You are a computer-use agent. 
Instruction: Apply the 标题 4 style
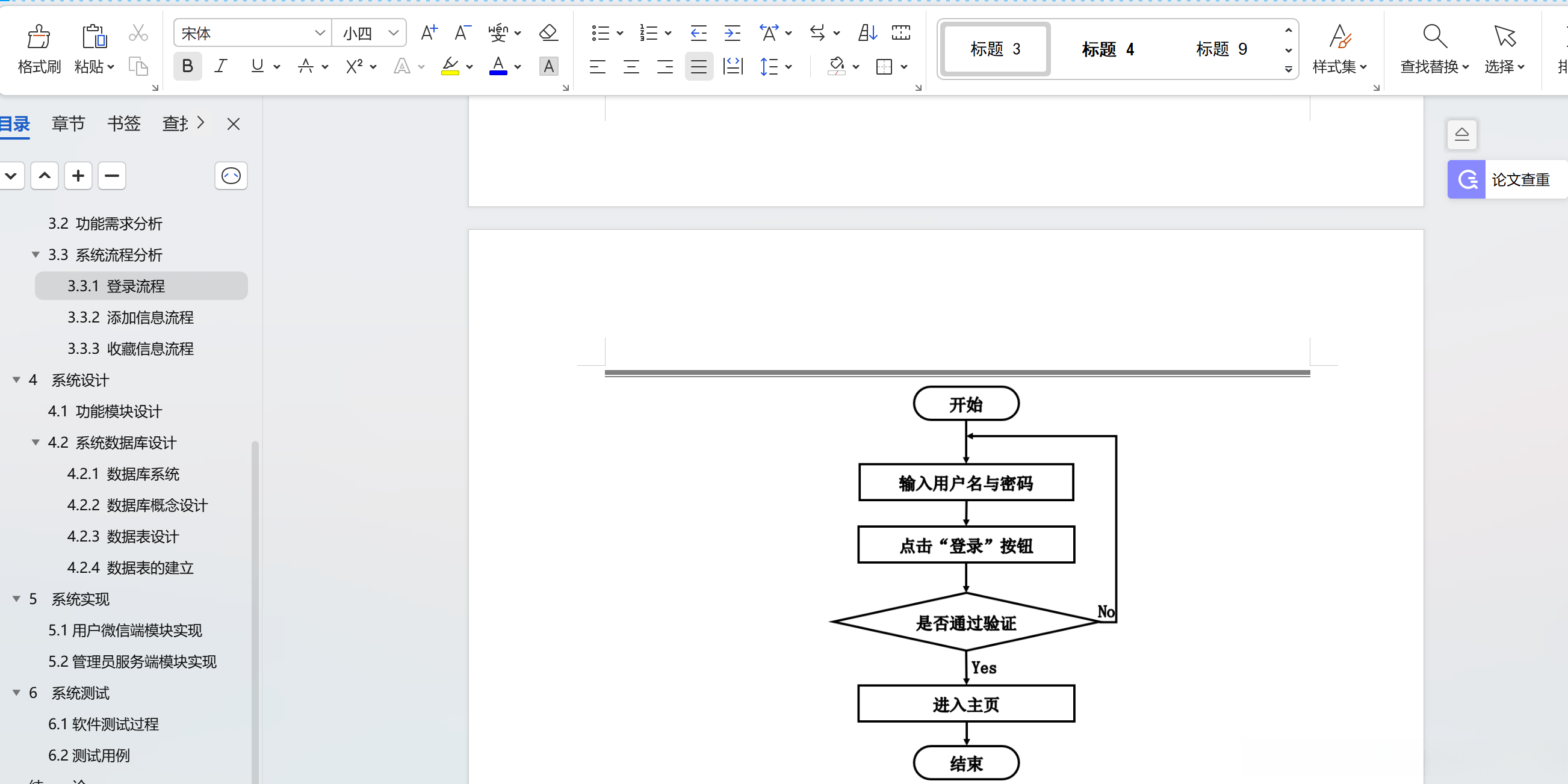coord(1107,49)
